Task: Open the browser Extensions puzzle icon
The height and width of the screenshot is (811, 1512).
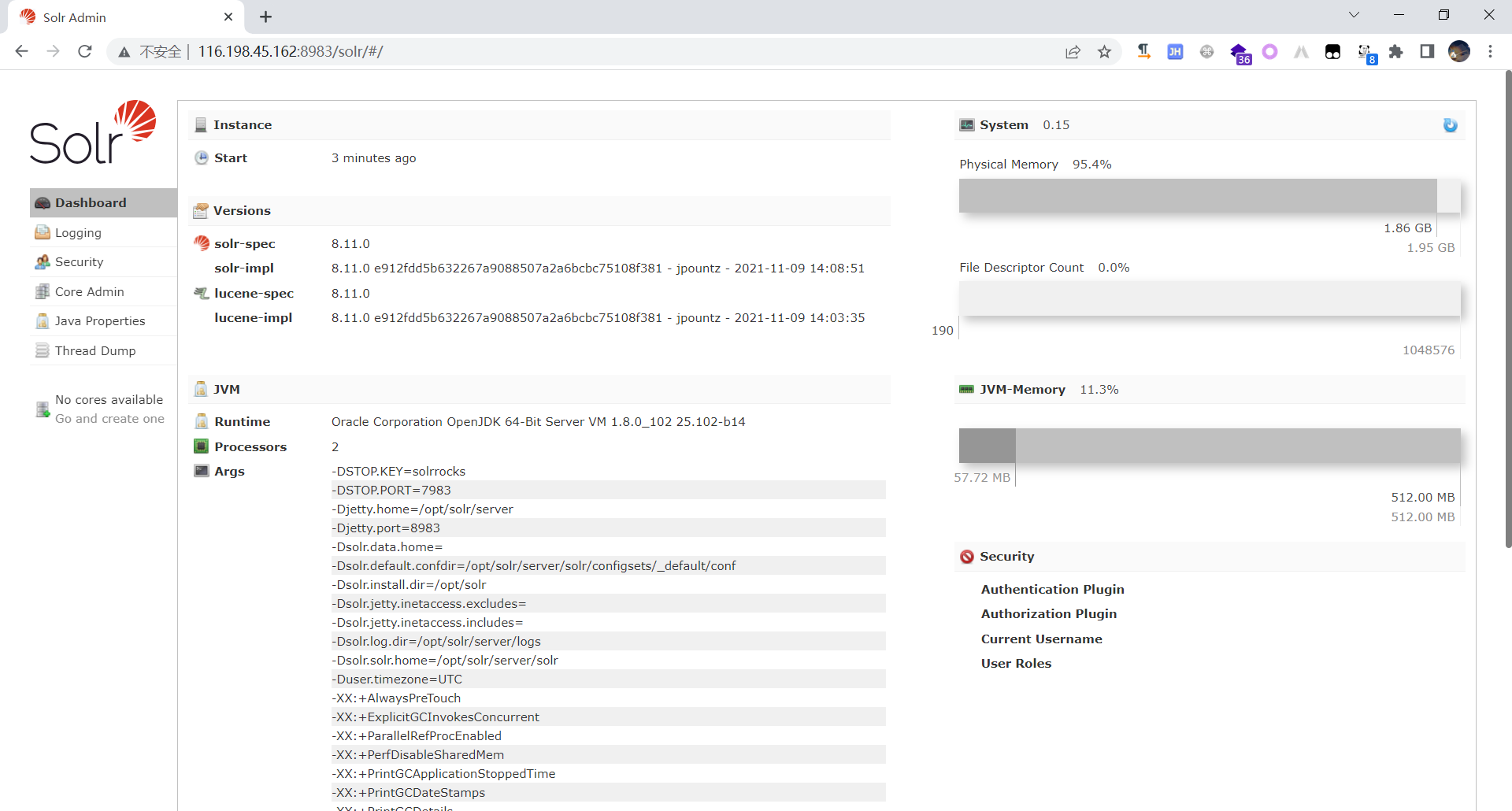Action: pos(1395,52)
